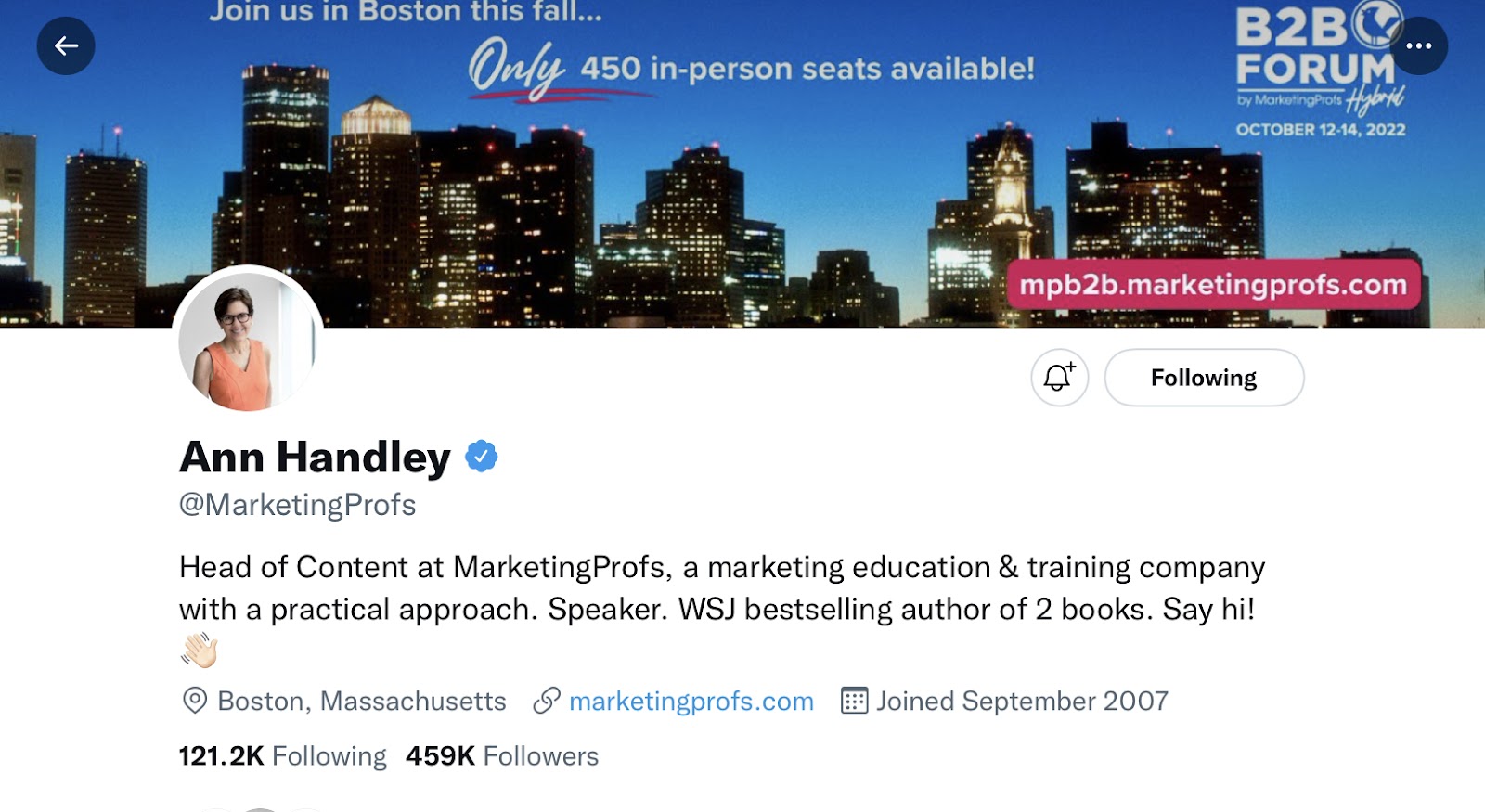Viewport: 1485px width, 812px height.
Task: Click the Ann Handley display name
Action: tap(315, 457)
